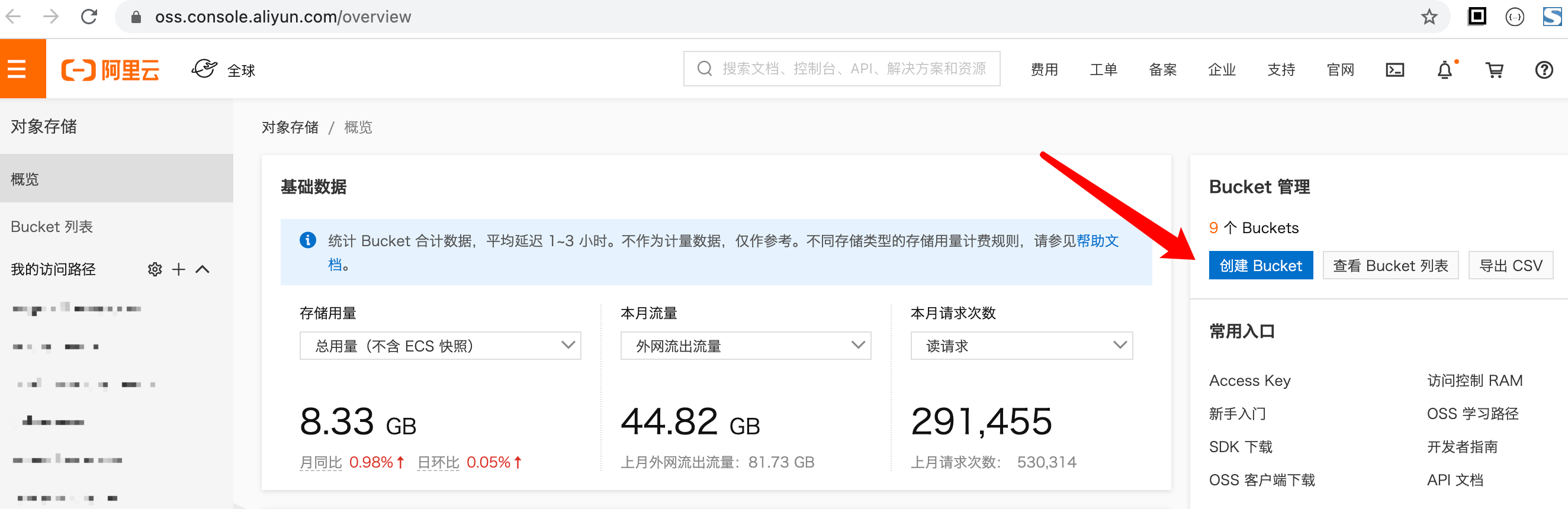Expand the 存储用量 total usage dropdown

click(439, 346)
